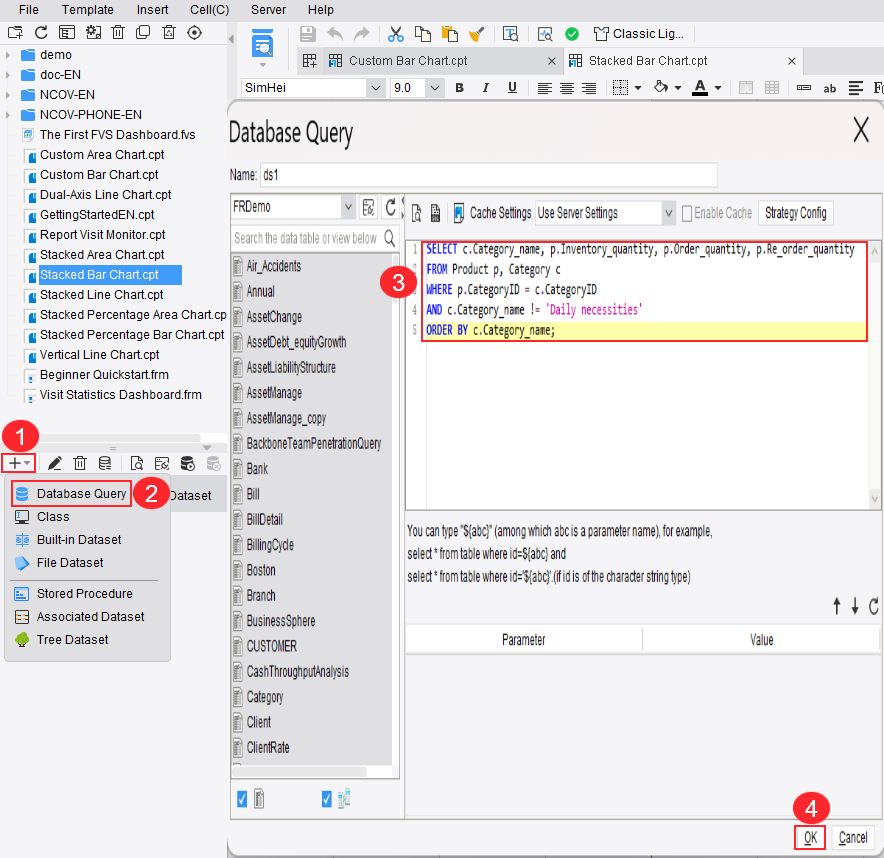Screen dimensions: 884x858
Task: Click the Undo arrow
Action: (335, 34)
